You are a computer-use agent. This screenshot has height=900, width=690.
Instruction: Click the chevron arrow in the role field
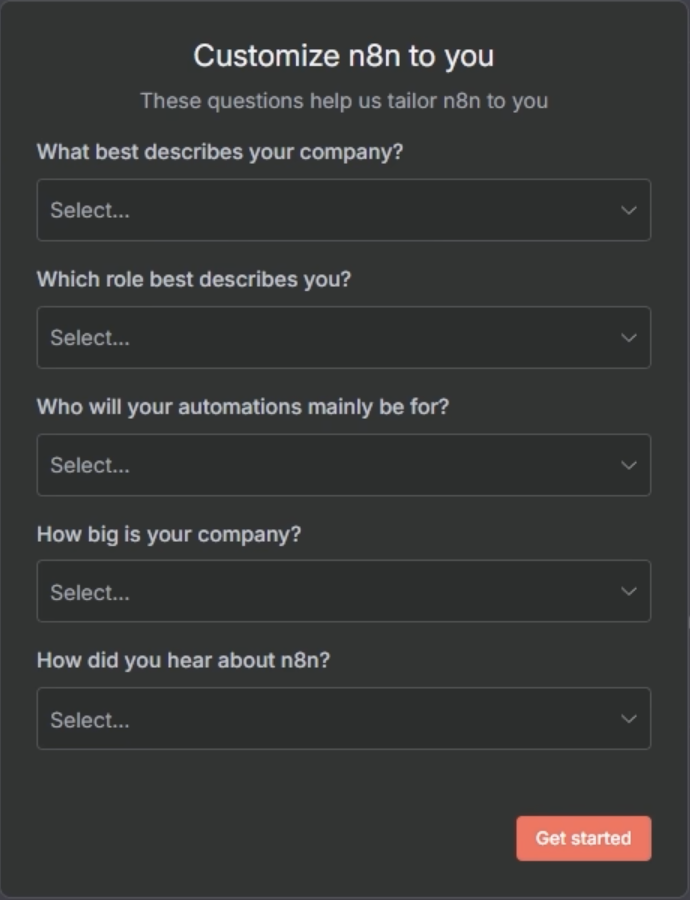(x=628, y=338)
